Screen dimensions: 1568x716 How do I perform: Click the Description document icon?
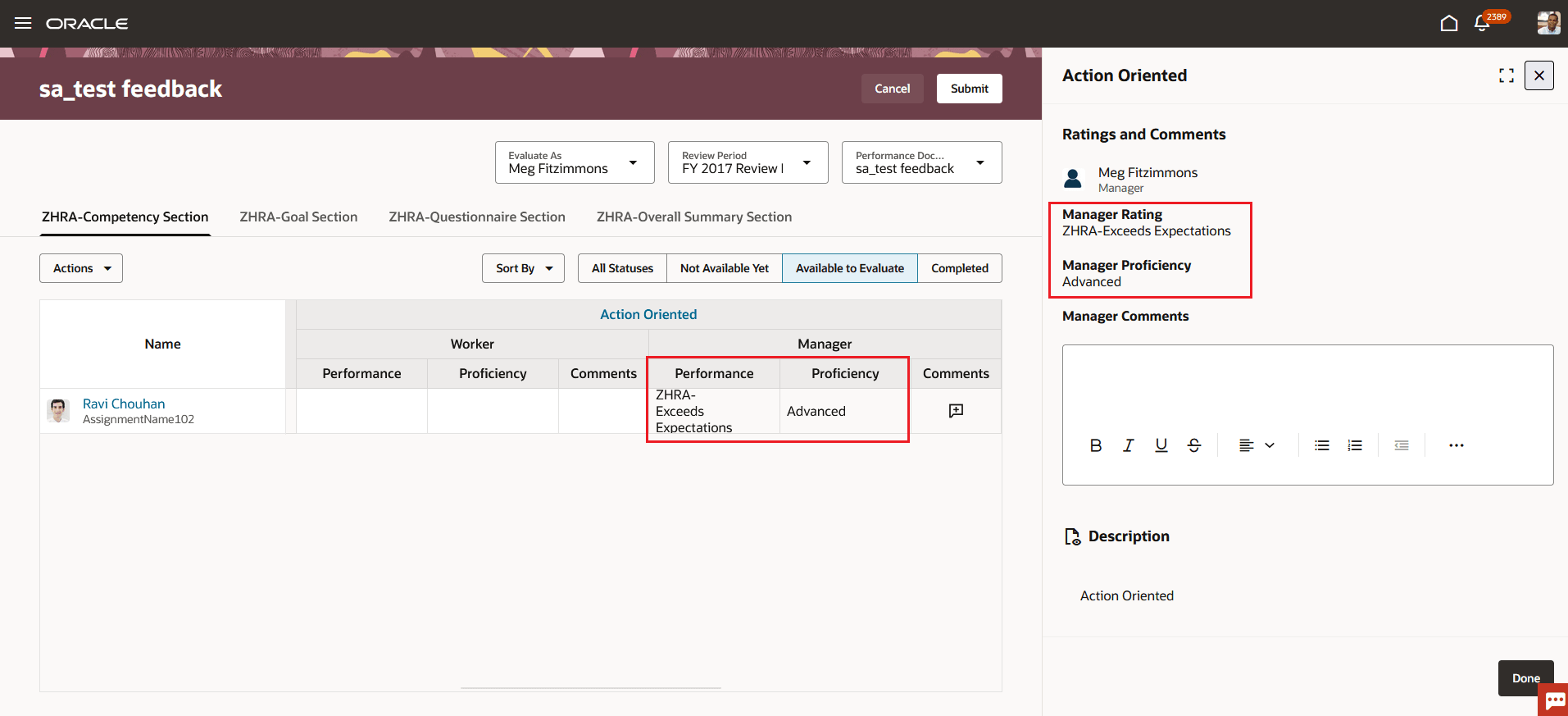tap(1072, 536)
